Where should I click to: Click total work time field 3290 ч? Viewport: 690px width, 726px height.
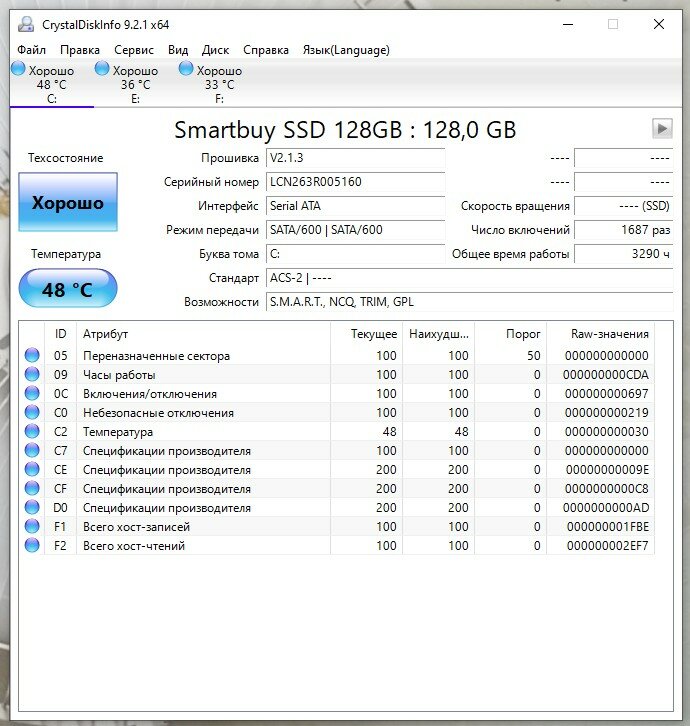(623, 254)
